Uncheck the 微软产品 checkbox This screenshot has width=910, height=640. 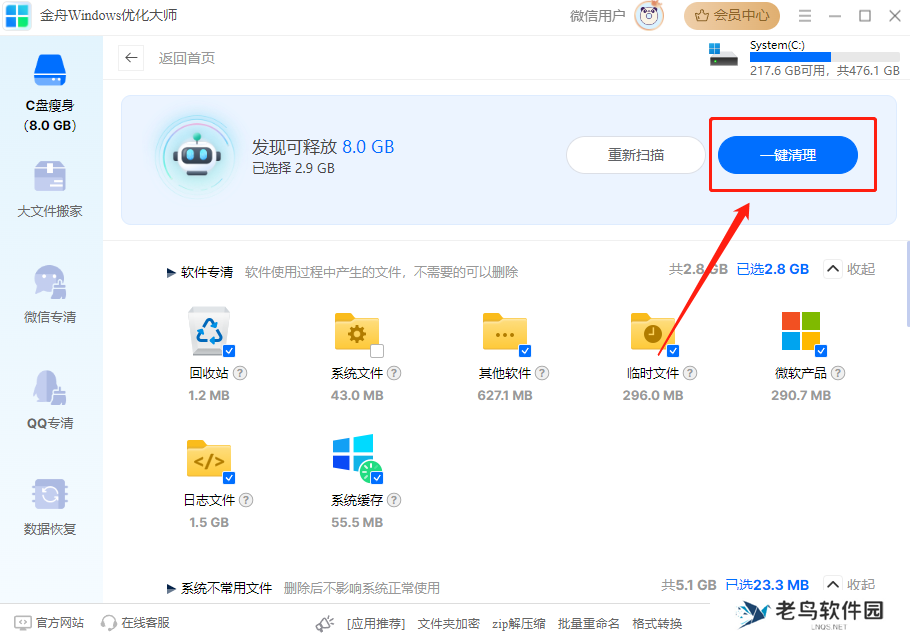click(823, 352)
